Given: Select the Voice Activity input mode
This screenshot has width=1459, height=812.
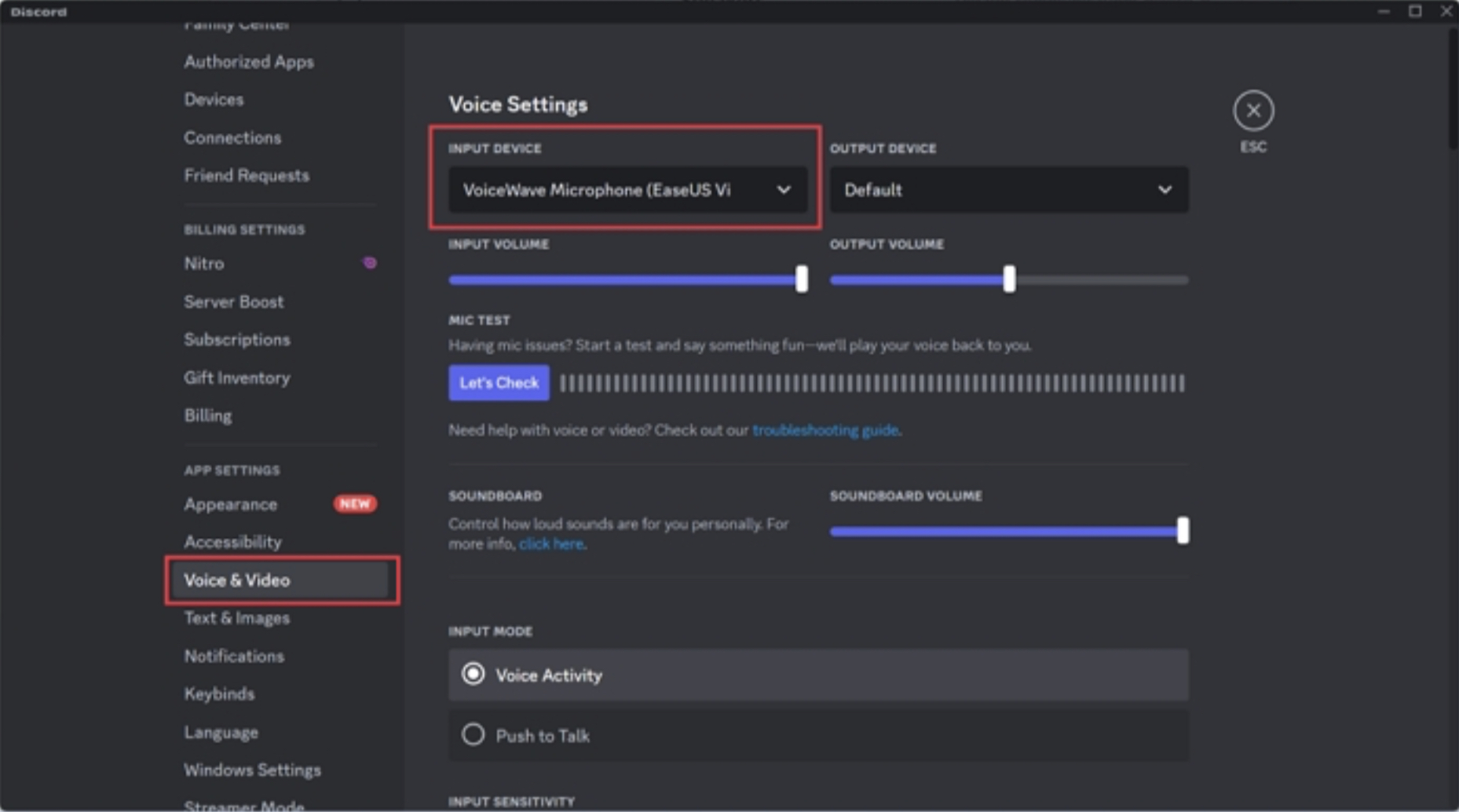Looking at the screenshot, I should (x=474, y=674).
